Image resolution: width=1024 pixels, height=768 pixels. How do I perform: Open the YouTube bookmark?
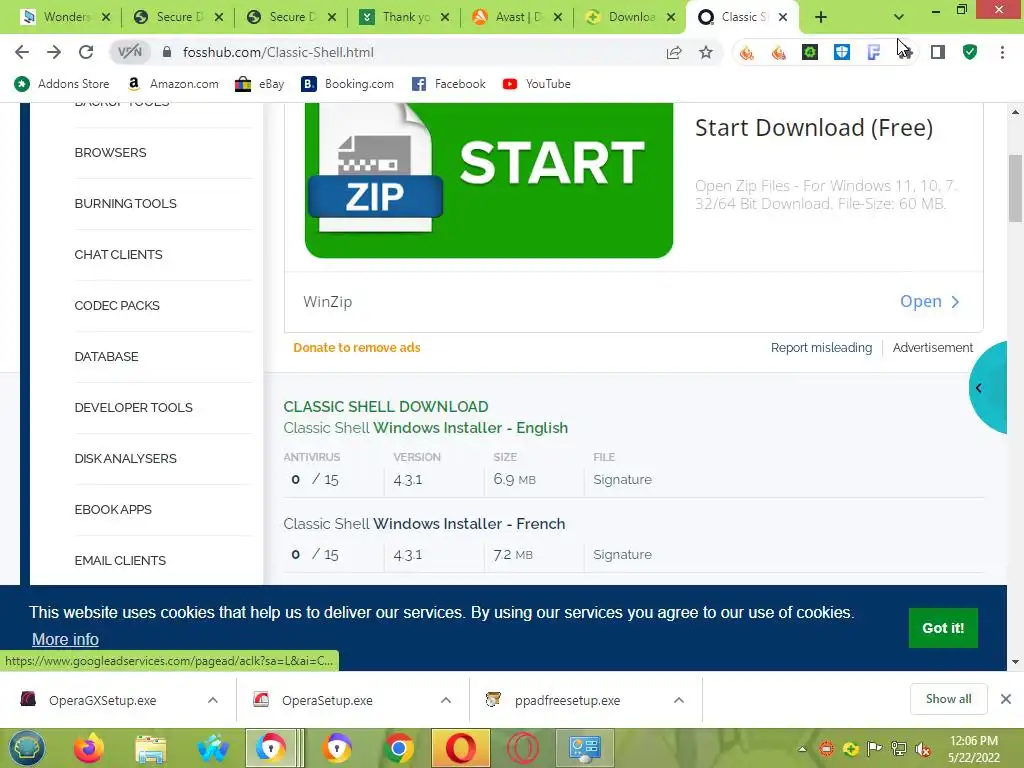[x=537, y=84]
